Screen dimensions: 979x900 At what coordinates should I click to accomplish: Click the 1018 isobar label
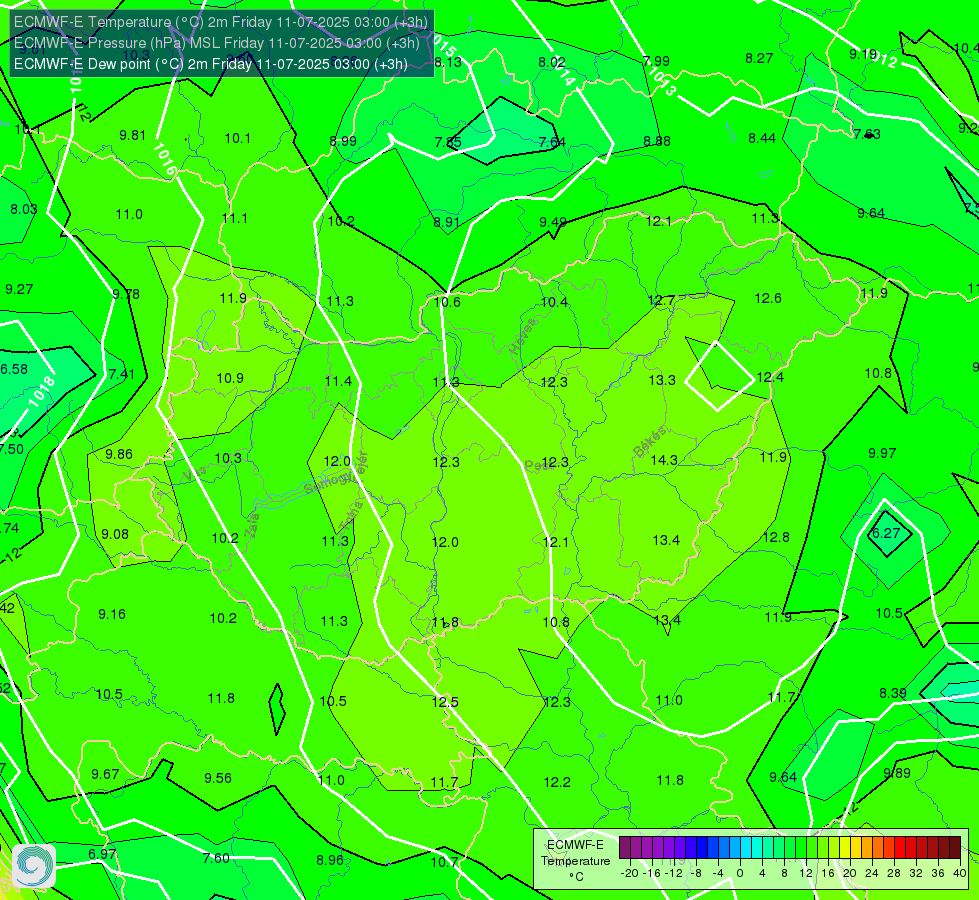(42, 392)
